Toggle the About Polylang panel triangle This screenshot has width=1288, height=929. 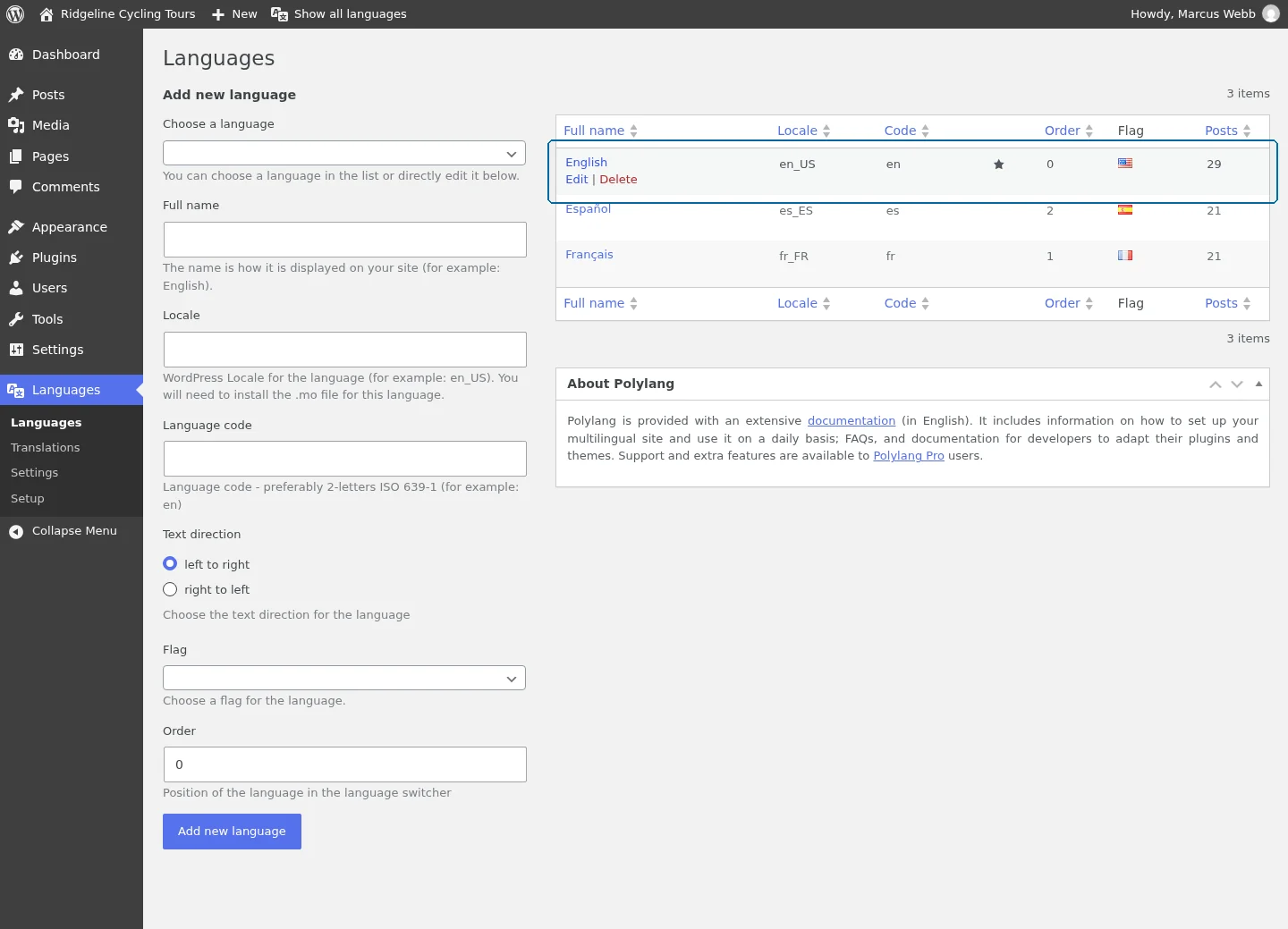point(1258,384)
